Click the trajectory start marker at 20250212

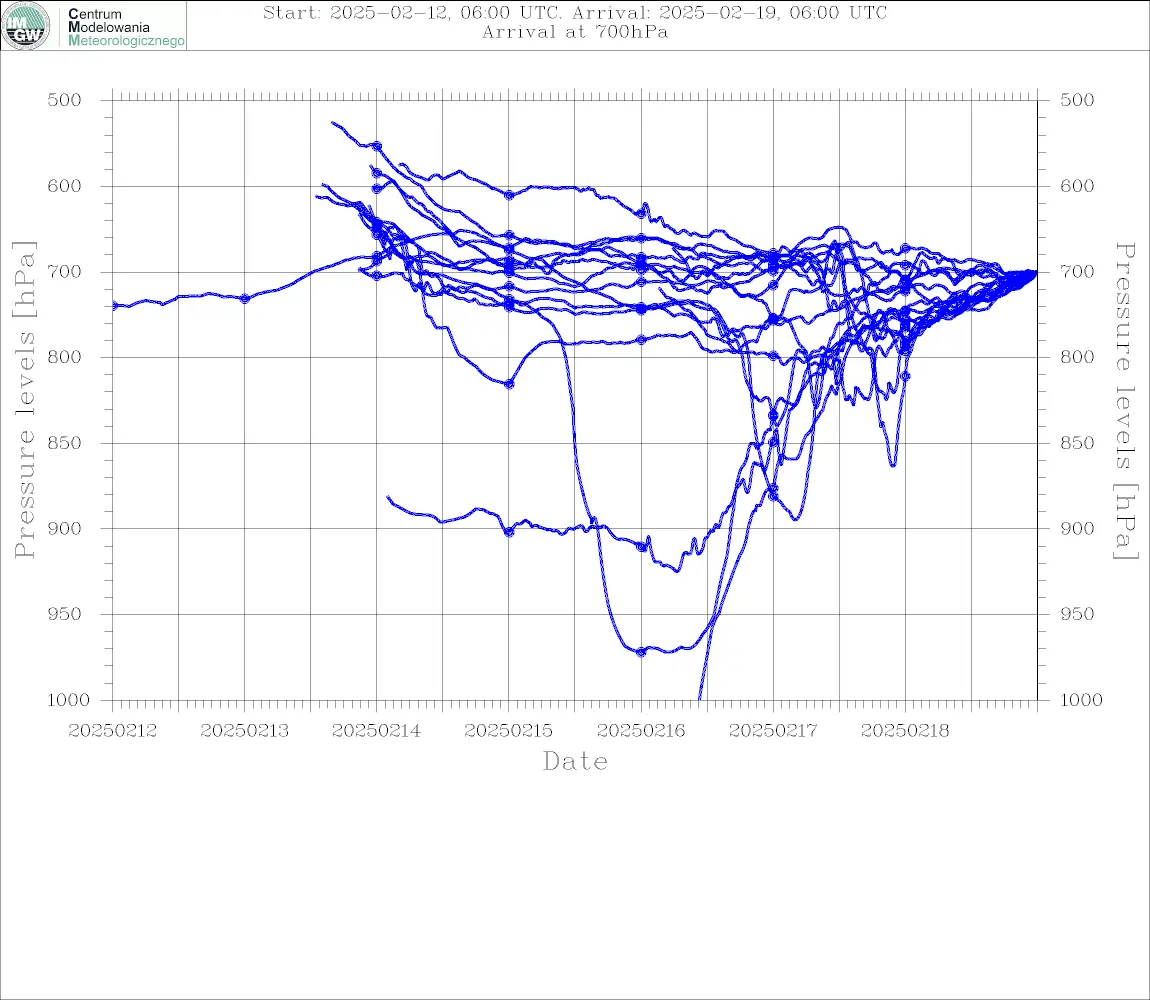click(x=113, y=305)
